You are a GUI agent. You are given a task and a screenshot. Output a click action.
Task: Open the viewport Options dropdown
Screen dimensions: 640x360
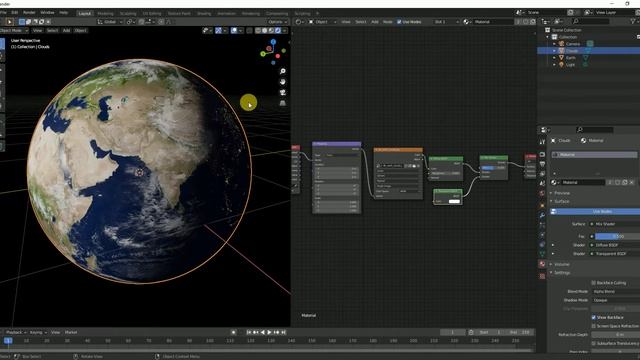pos(278,22)
